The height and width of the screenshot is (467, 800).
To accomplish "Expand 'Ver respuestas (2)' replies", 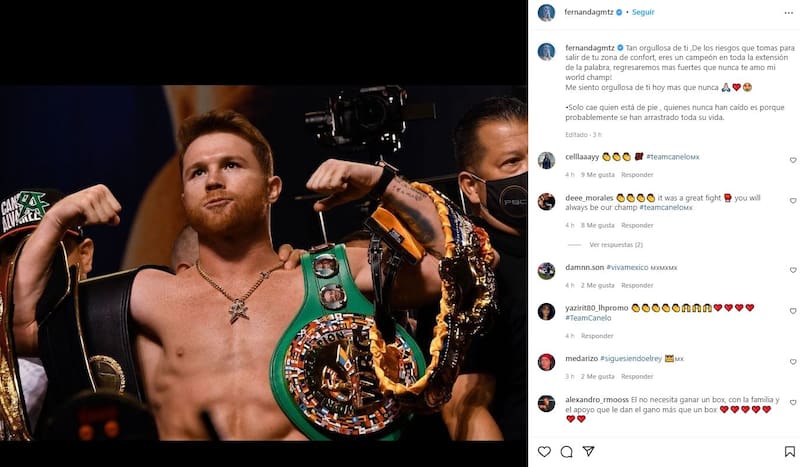I will [616, 244].
